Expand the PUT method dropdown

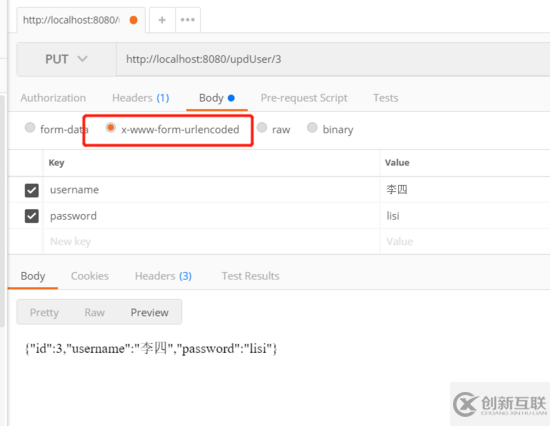point(66,59)
